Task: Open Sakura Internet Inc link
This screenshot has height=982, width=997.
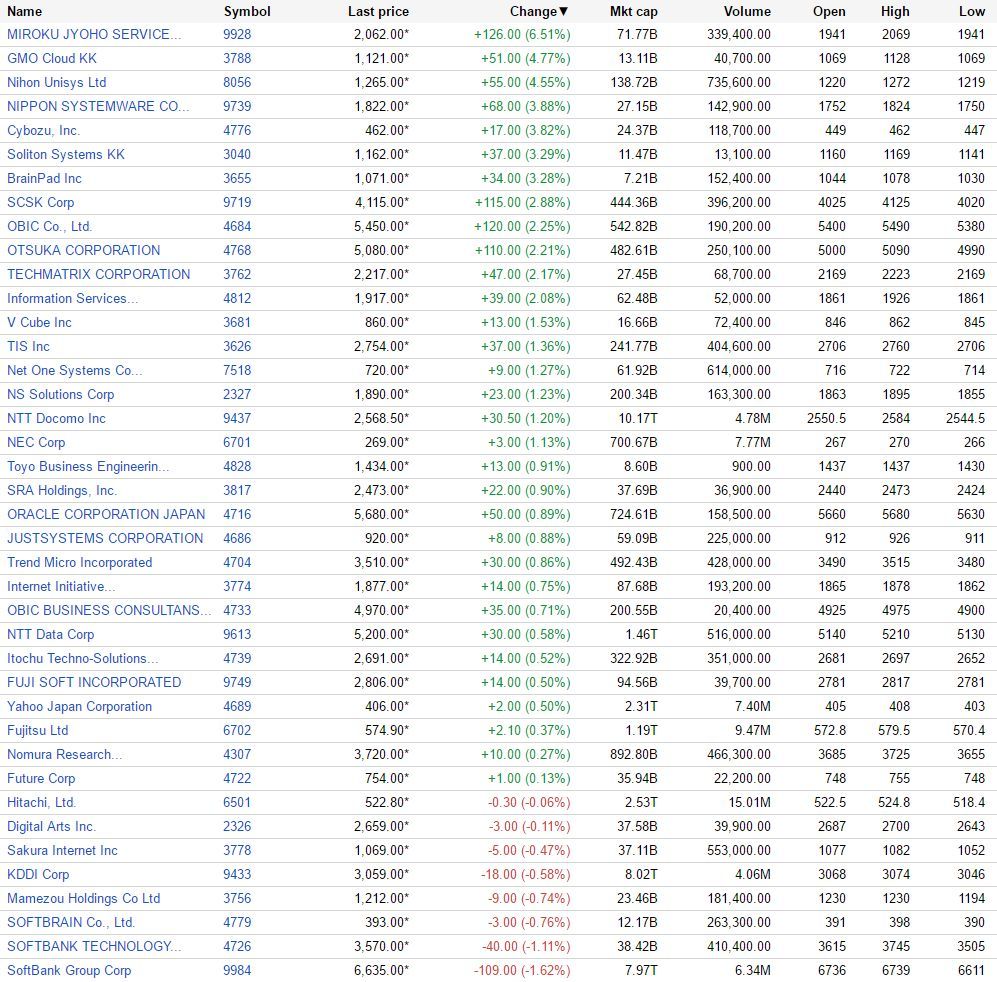Action: [62, 850]
